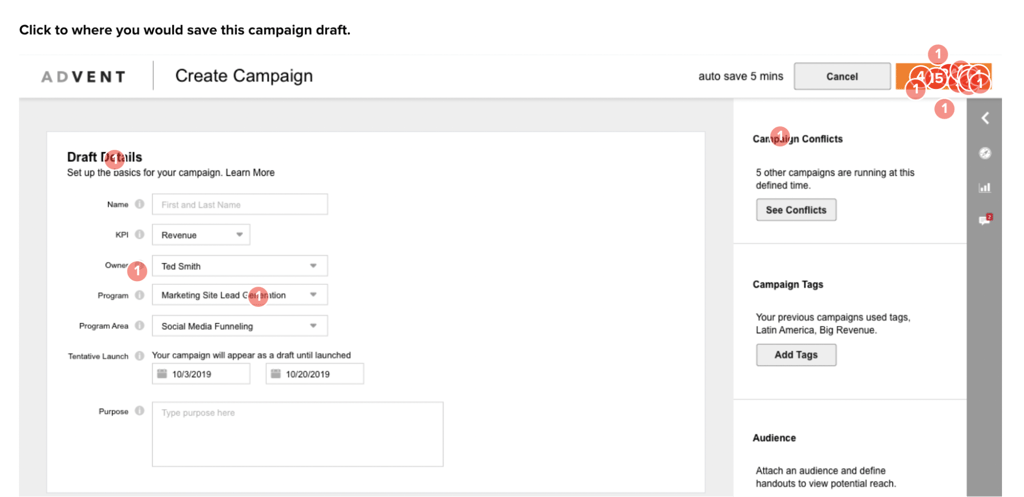Image resolution: width=1024 pixels, height=497 pixels.
Task: Follow the Learn More link
Action: [x=250, y=173]
